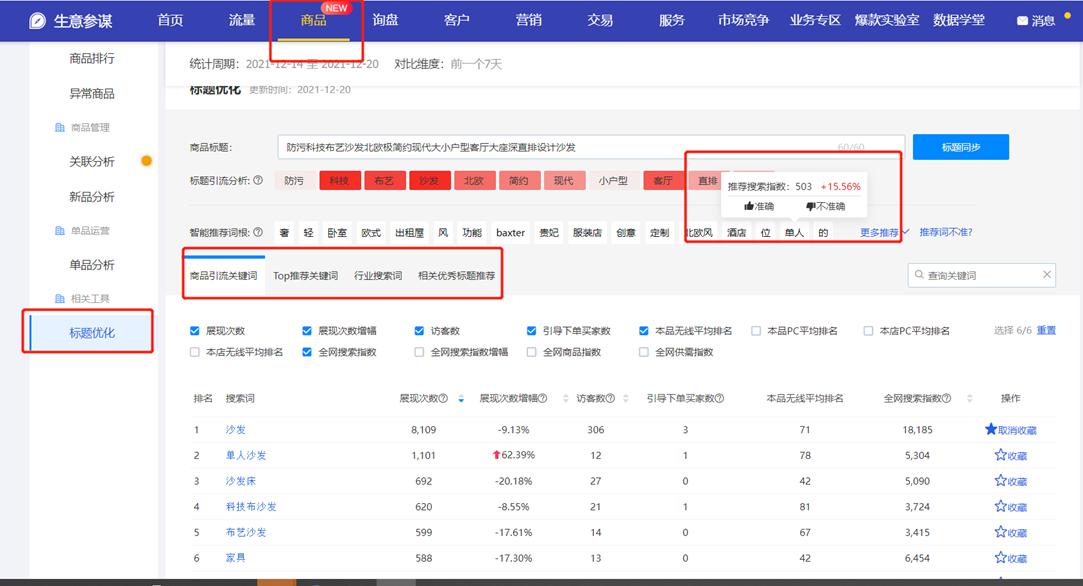This screenshot has height=586, width=1083.
Task: Open the 推荐词不准? link
Action: tap(946, 231)
